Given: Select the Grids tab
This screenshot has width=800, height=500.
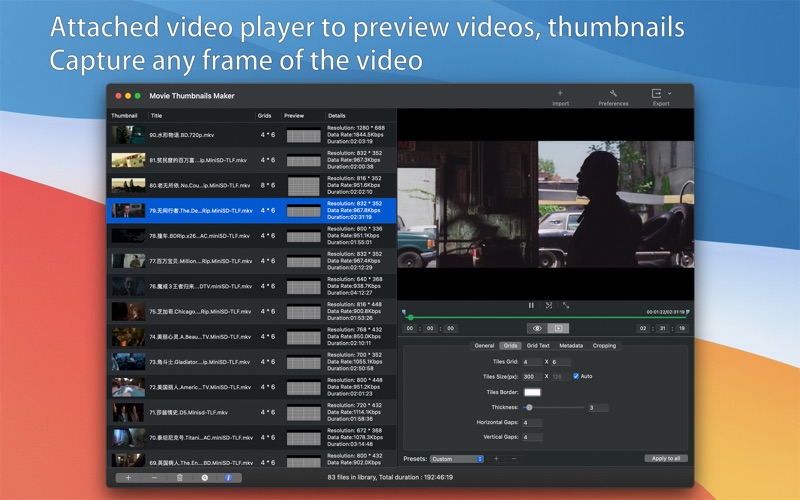Looking at the screenshot, I should pos(510,345).
